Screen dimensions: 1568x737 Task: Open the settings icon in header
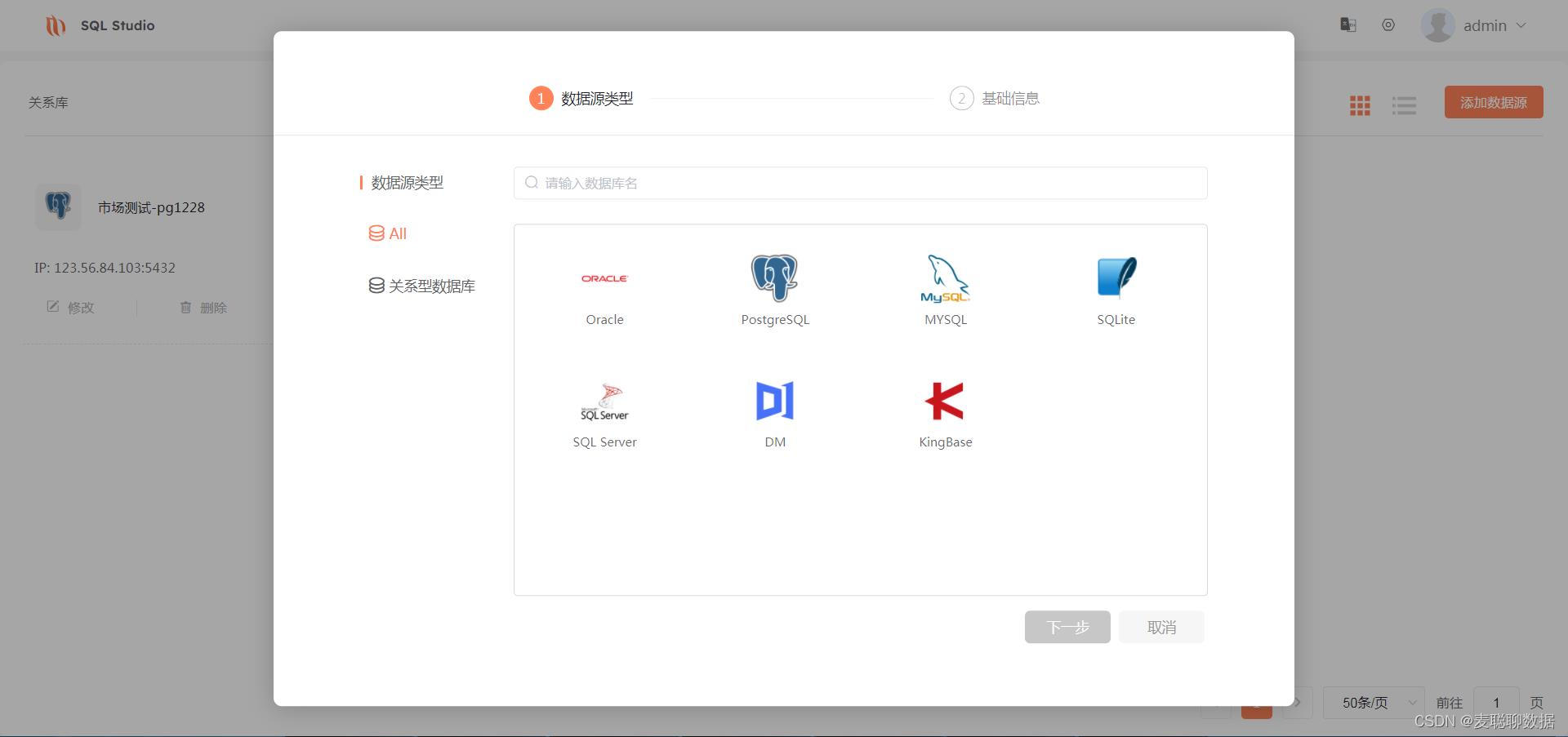[x=1388, y=25]
